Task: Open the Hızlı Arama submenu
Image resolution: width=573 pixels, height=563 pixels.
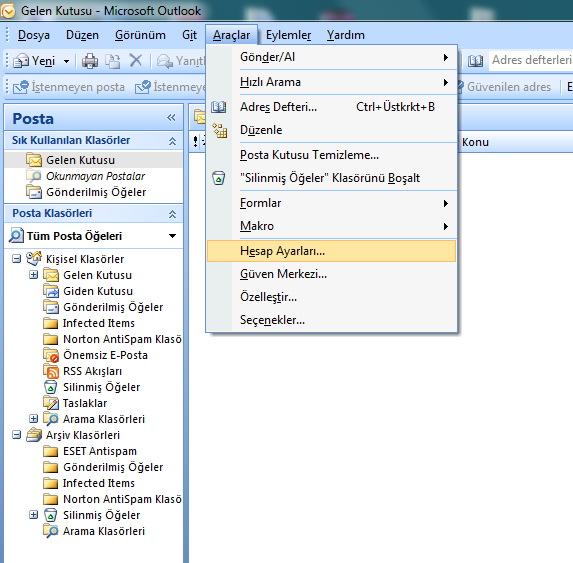Action: [x=332, y=82]
